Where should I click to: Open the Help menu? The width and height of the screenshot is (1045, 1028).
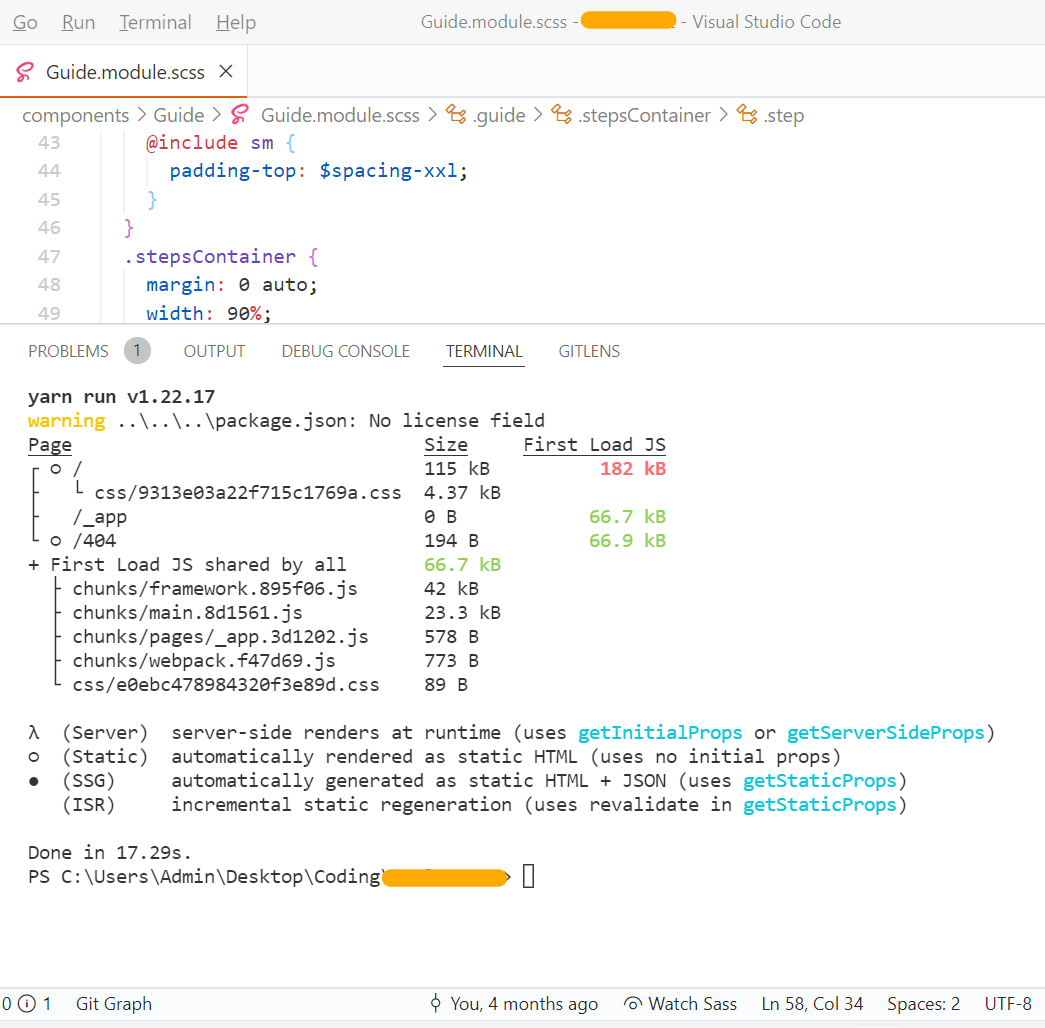click(x=236, y=22)
